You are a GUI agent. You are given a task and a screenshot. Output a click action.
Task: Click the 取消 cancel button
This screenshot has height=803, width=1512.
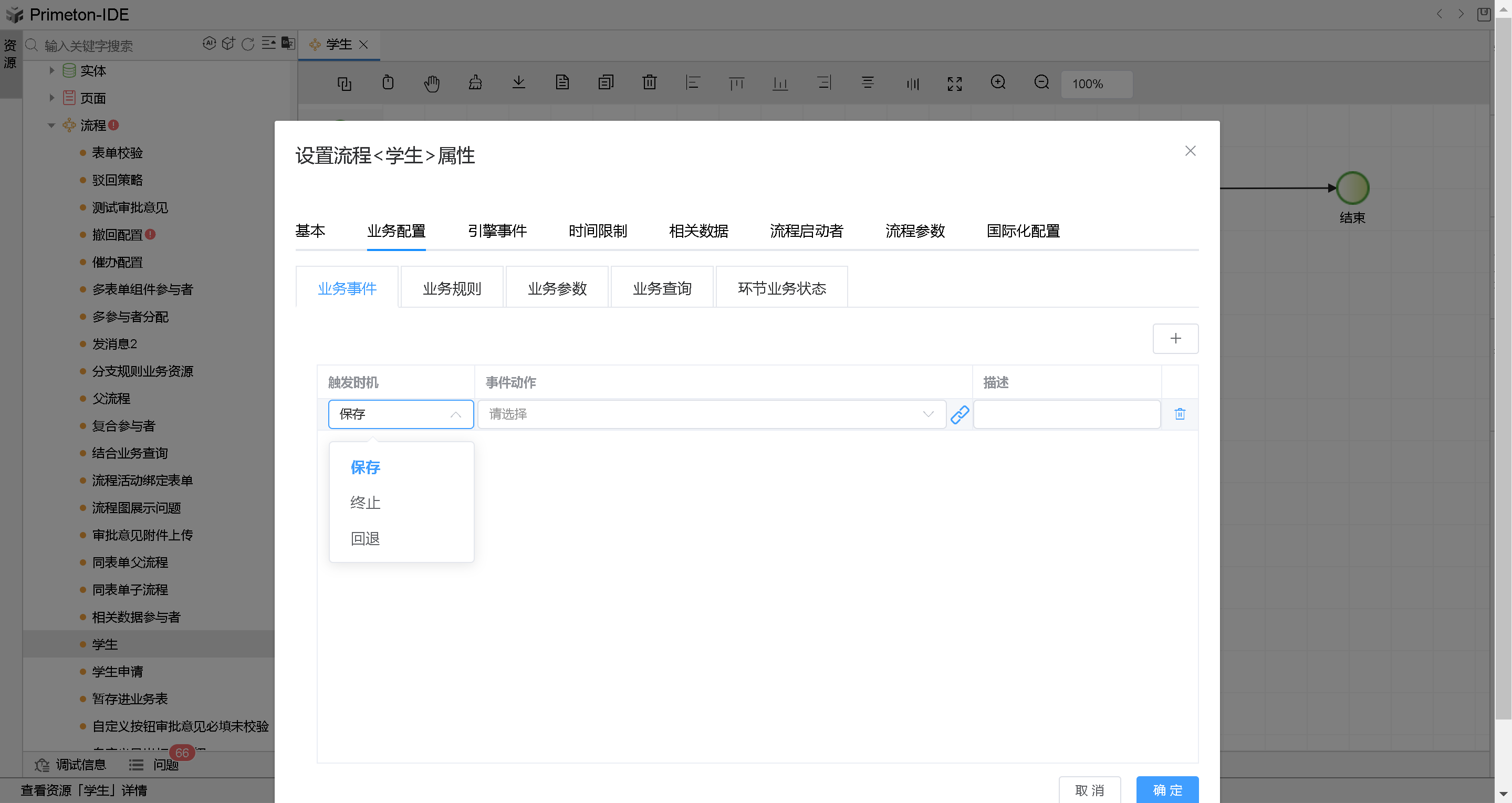click(1089, 790)
